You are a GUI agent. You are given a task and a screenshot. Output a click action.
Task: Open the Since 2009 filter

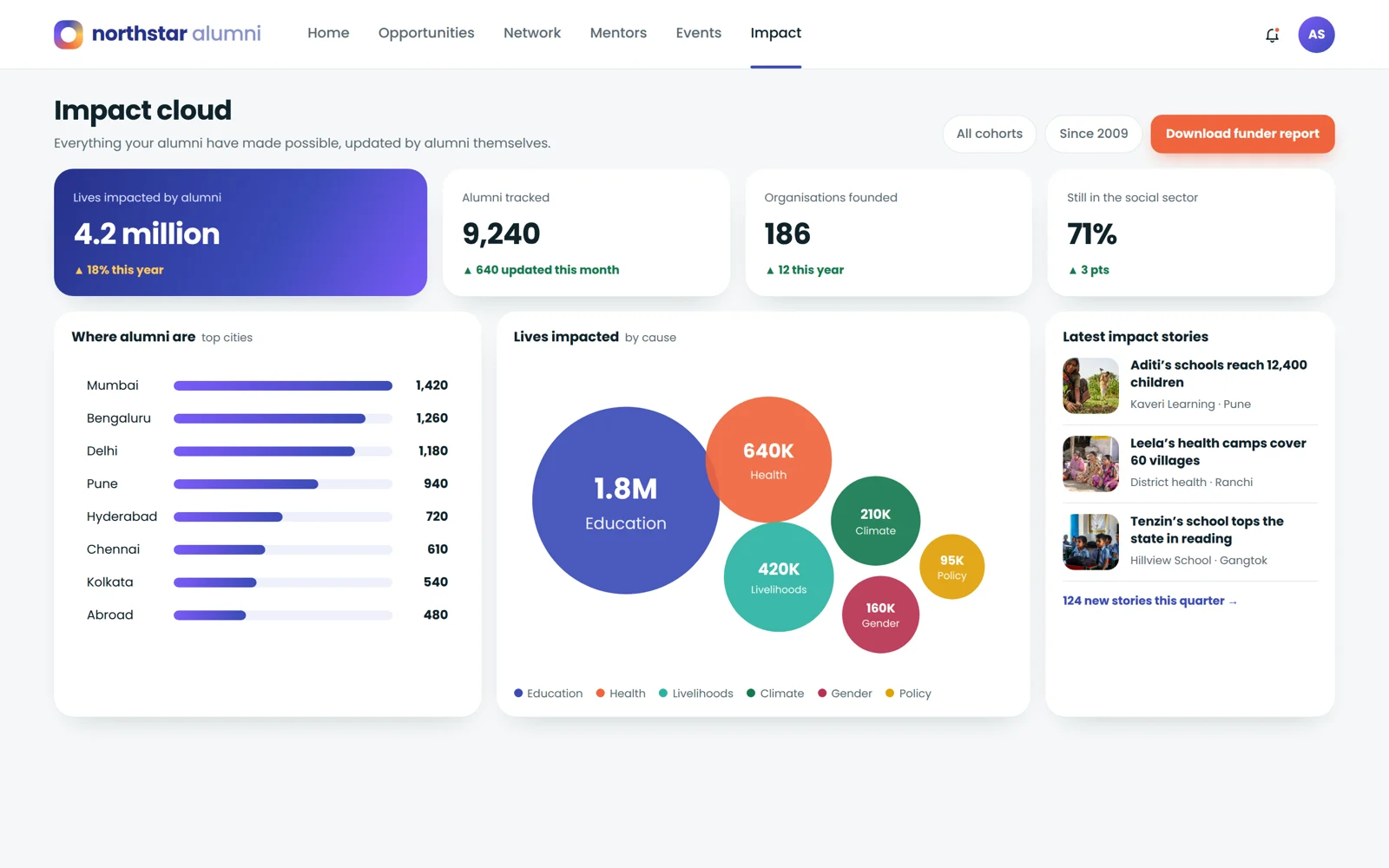[1094, 134]
